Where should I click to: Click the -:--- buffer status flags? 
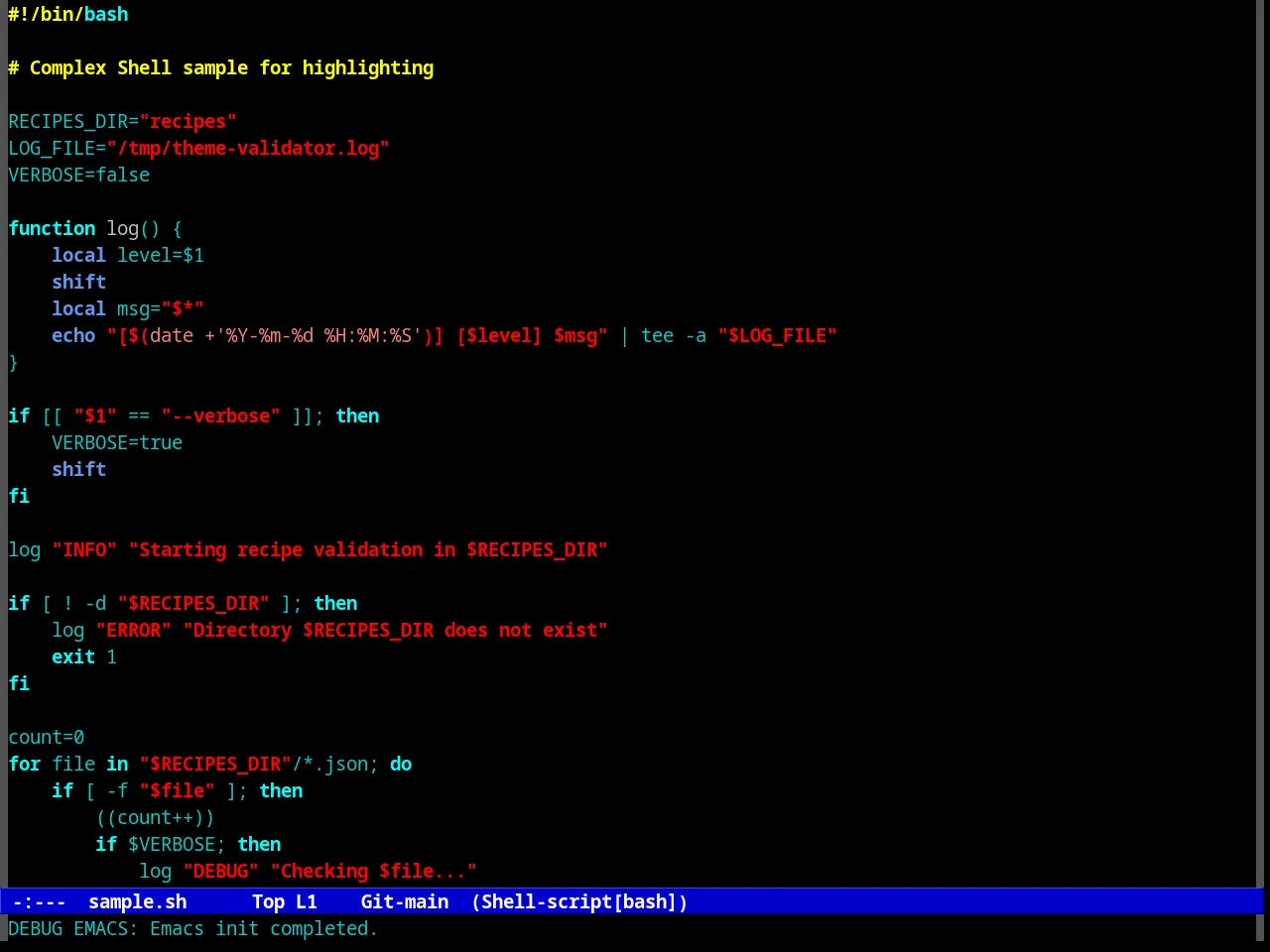click(x=40, y=901)
